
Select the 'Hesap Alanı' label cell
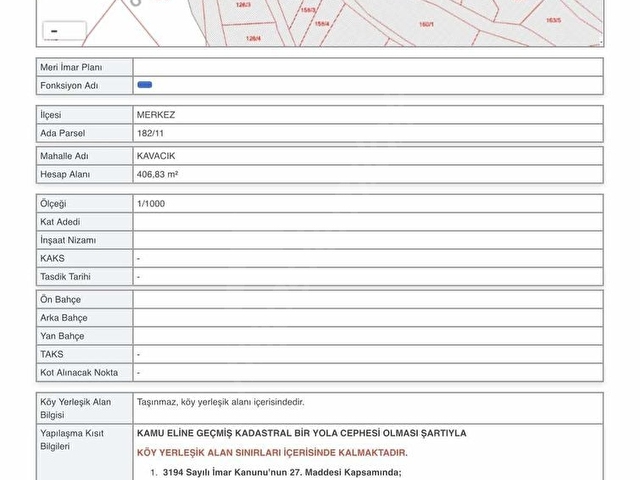[x=84, y=175]
